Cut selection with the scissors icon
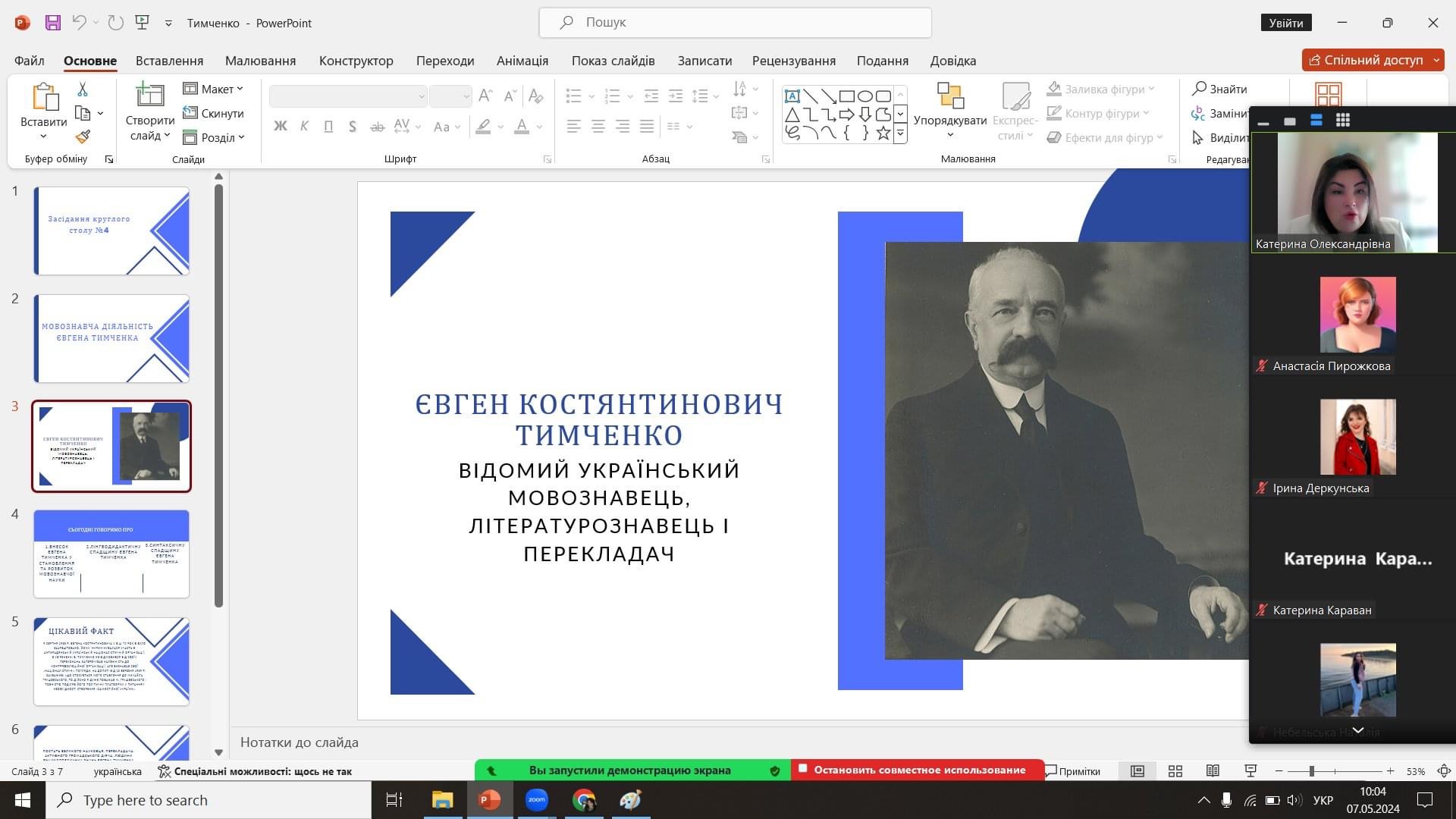 click(83, 89)
